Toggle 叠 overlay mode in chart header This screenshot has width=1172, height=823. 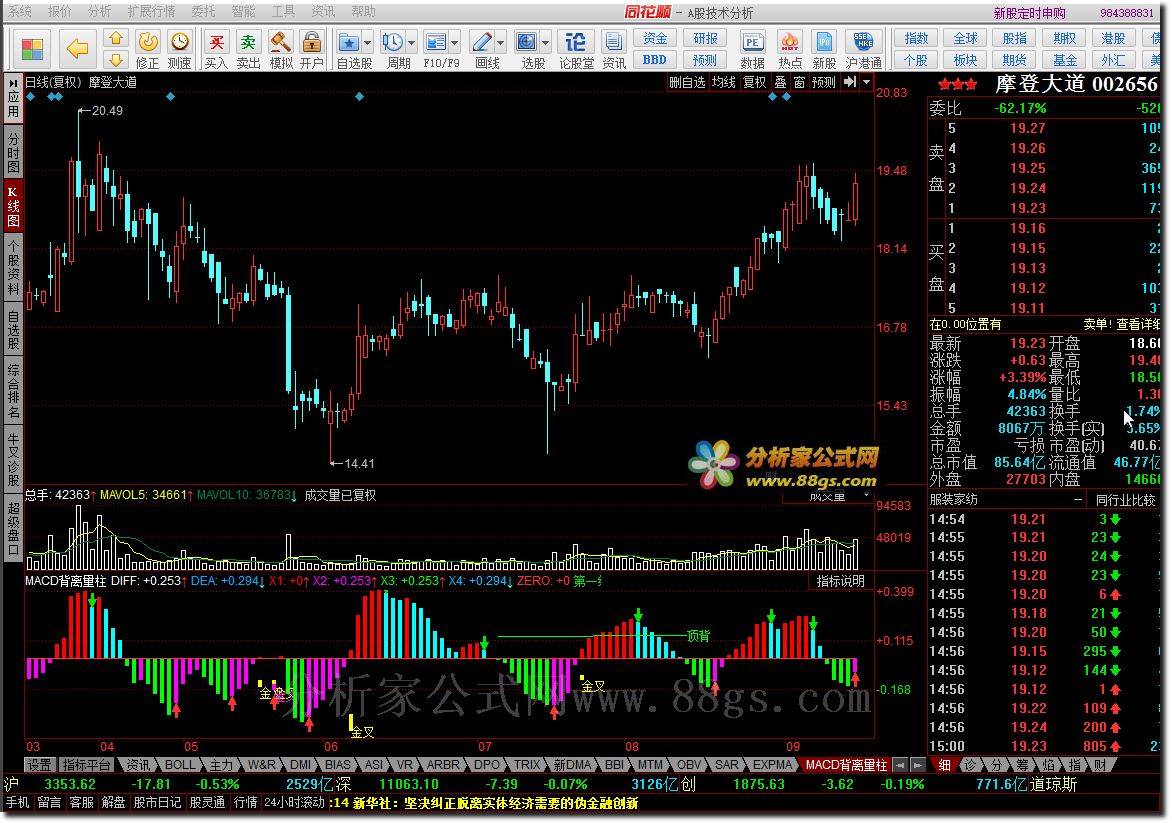[x=780, y=82]
